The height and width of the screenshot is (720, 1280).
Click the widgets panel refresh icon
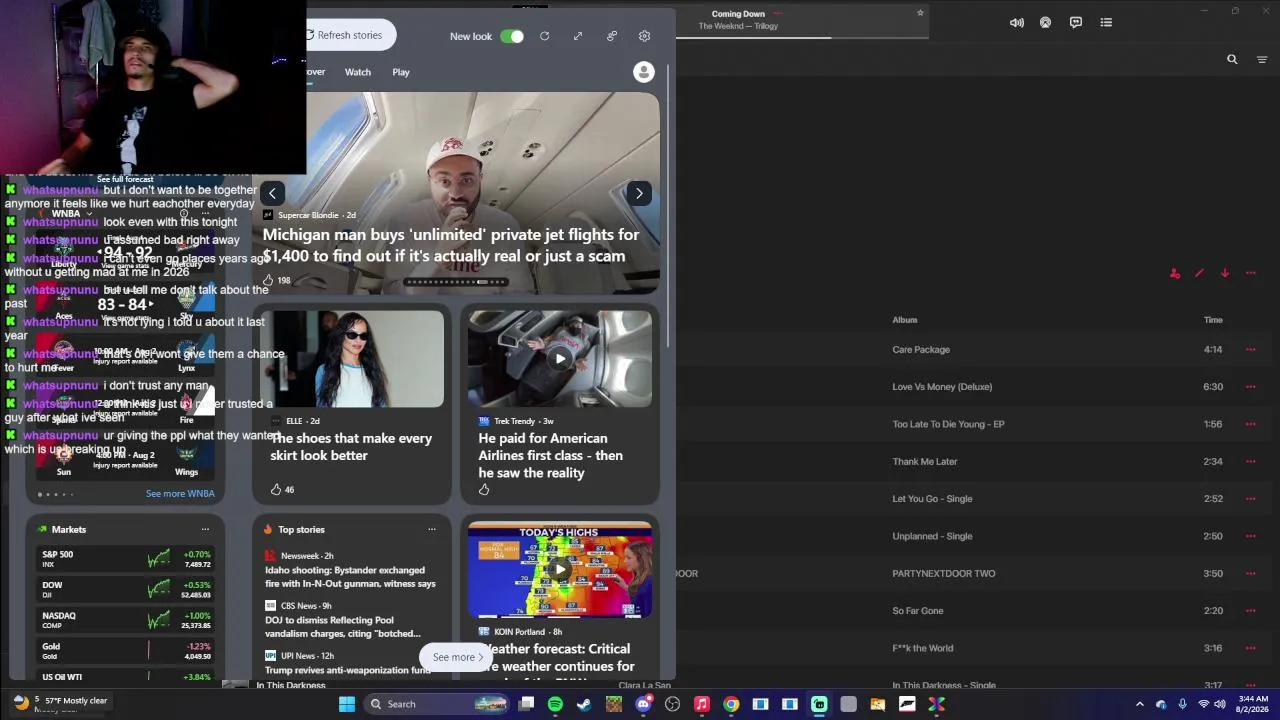pyautogui.click(x=544, y=36)
